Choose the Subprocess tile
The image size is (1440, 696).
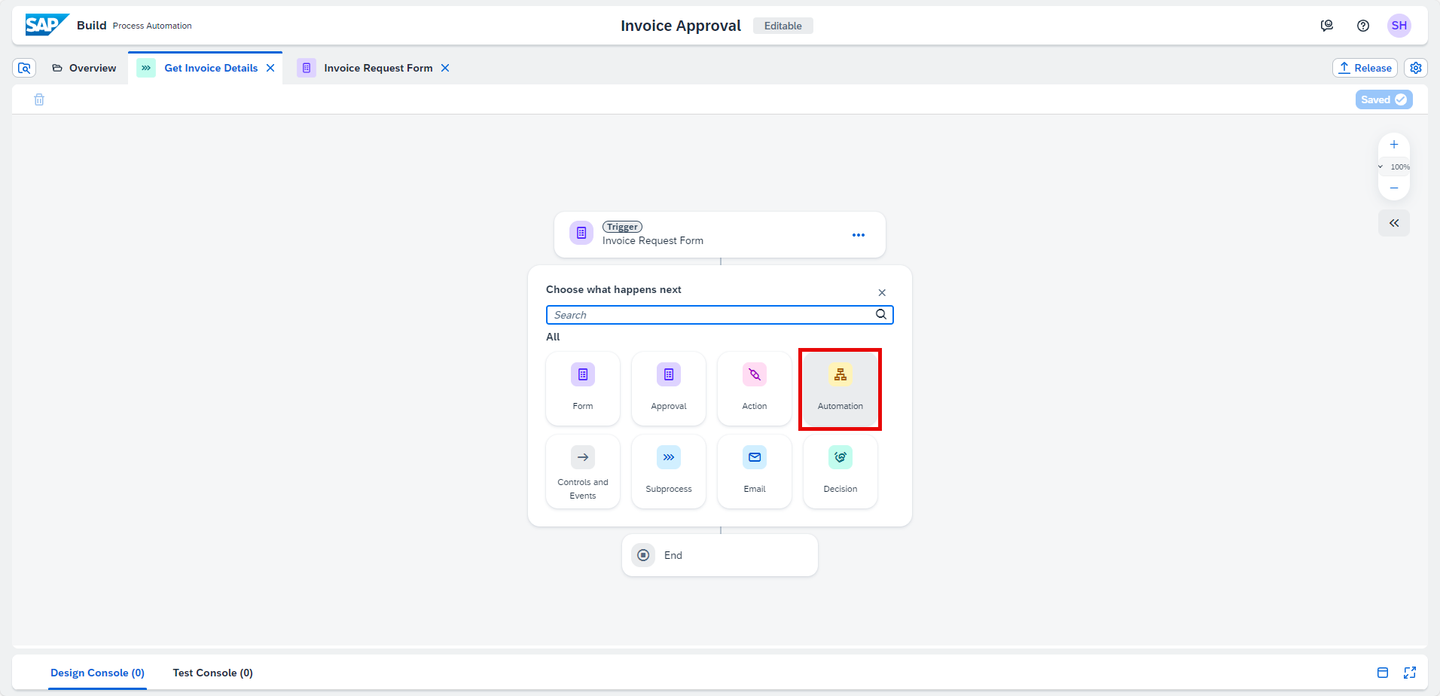coord(669,471)
